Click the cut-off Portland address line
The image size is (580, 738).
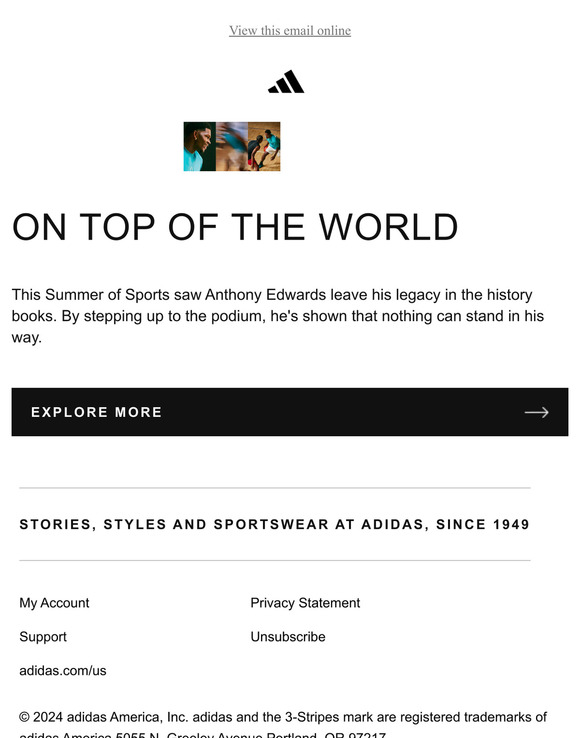click(x=202, y=734)
